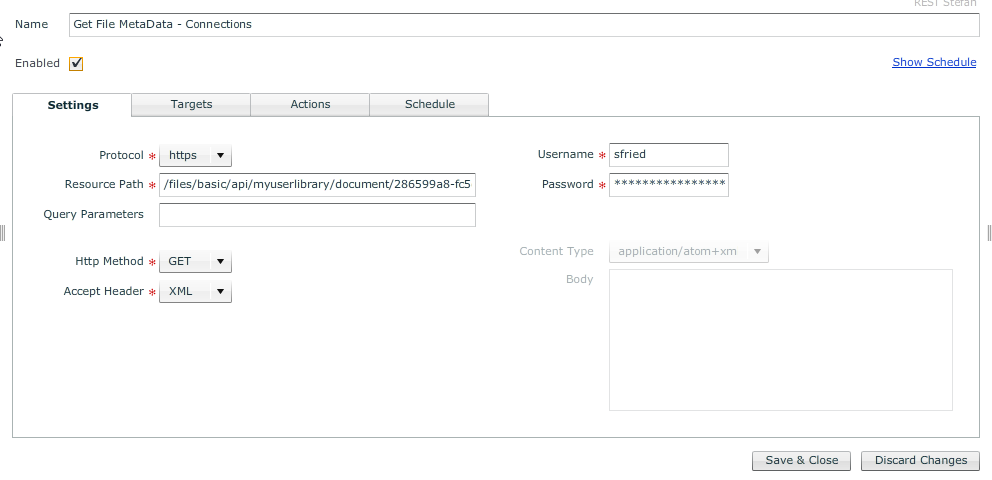Open the Show Schedule link
Screen dimensions: 992x480
[x=933, y=62]
